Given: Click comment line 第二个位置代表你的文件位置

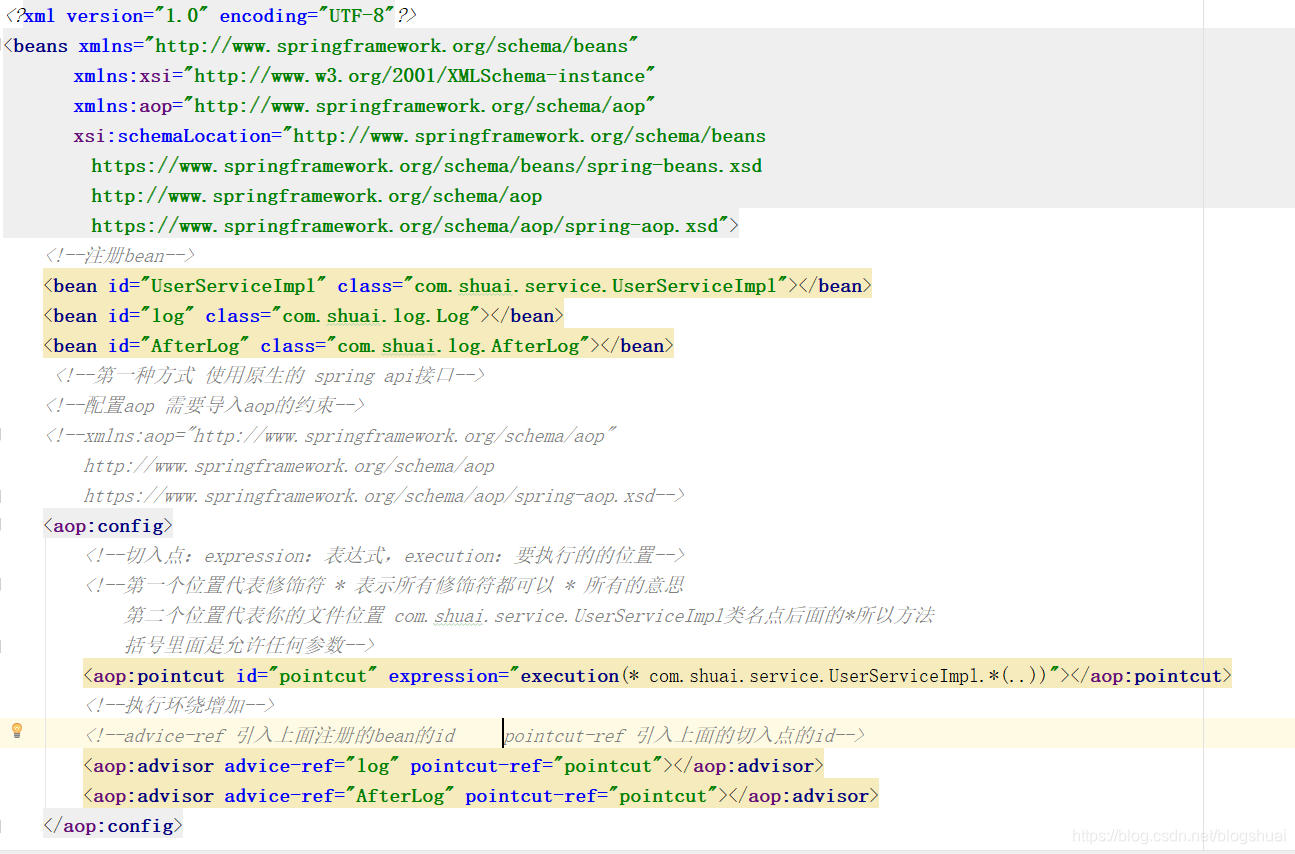Looking at the screenshot, I should click(x=529, y=616).
